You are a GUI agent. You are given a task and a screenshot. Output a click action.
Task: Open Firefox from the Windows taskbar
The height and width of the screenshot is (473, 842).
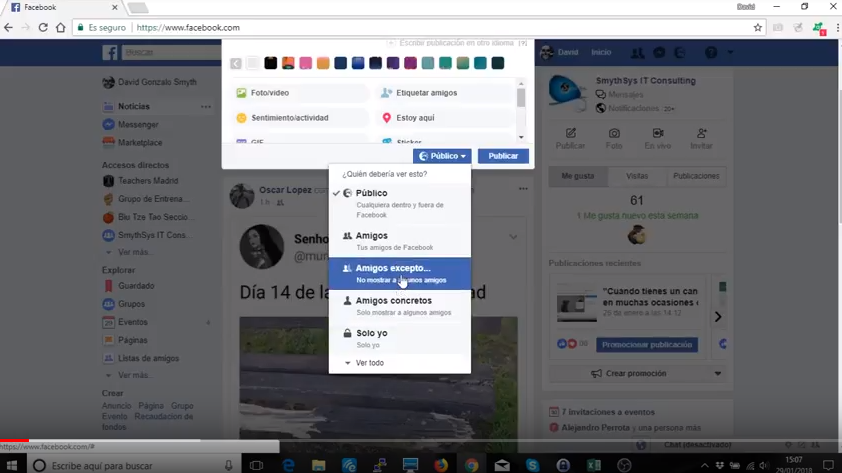(x=440, y=465)
